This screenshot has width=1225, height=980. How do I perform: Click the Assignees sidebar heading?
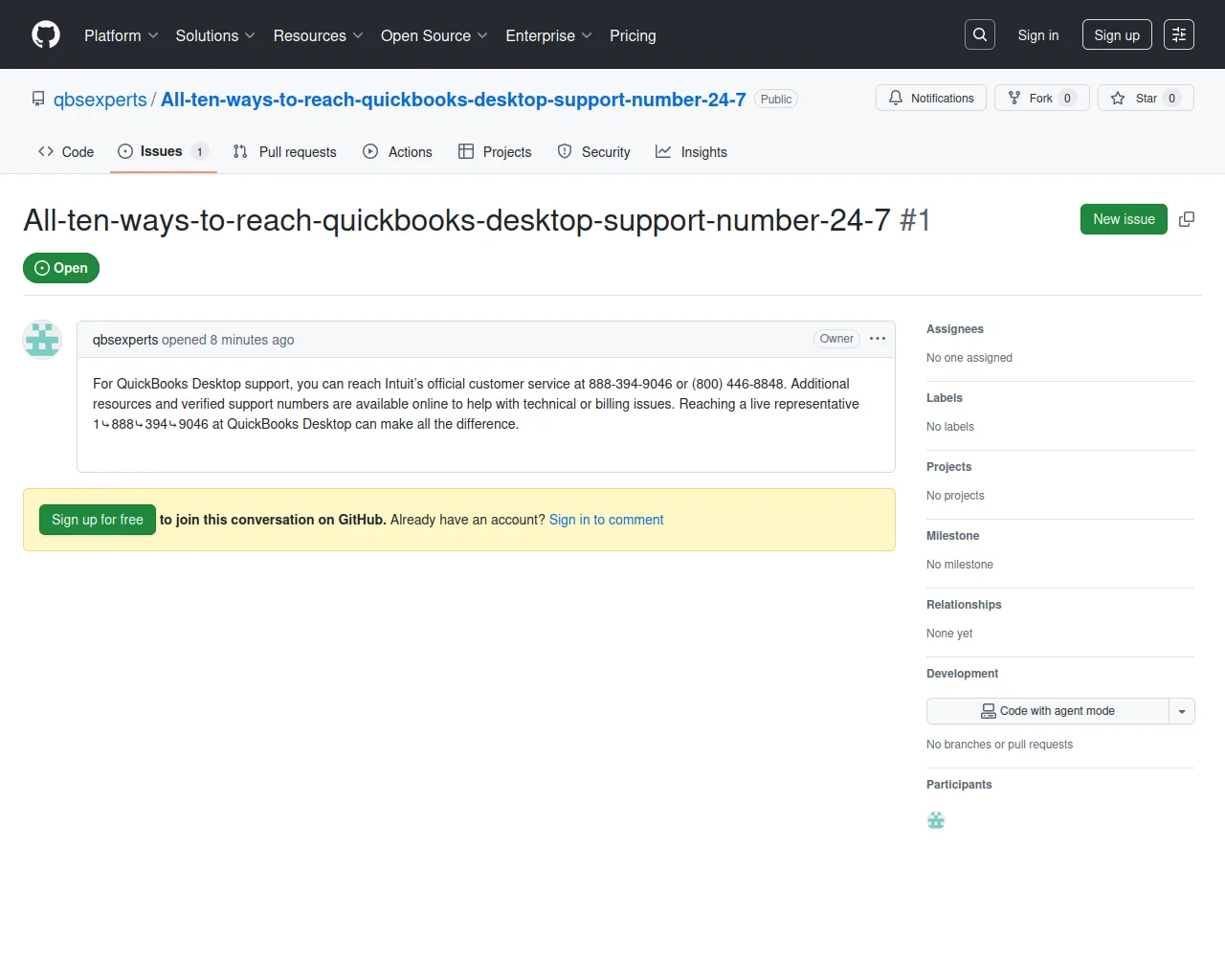pos(955,329)
